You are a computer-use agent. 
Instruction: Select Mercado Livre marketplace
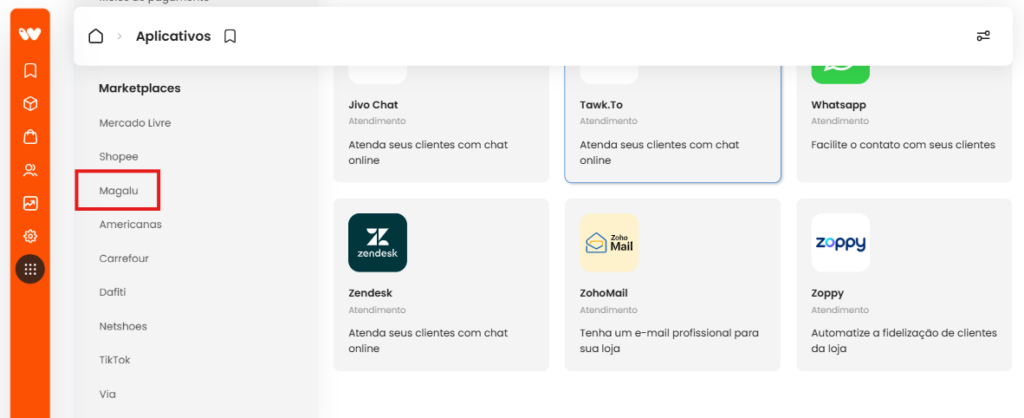click(135, 123)
